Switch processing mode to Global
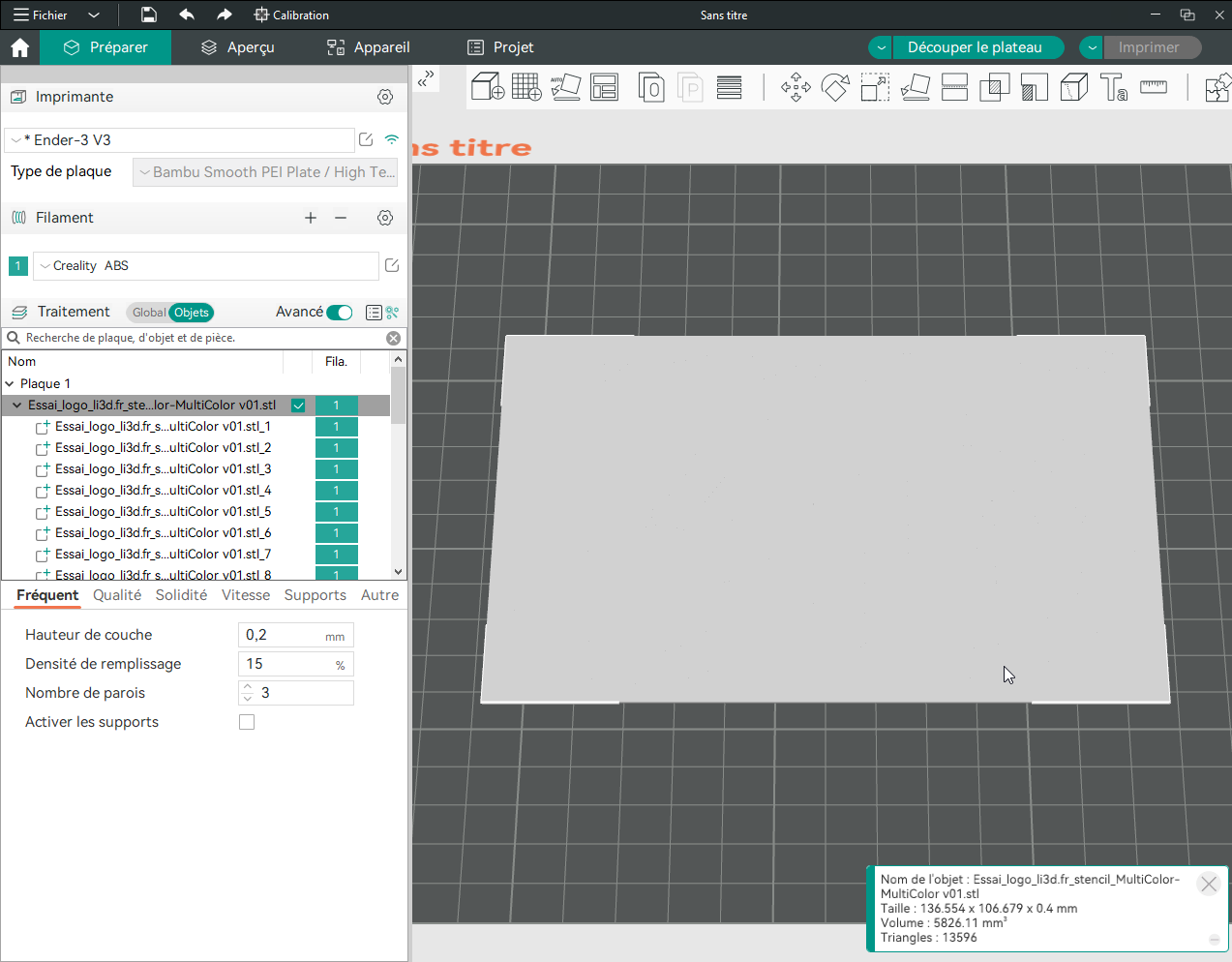 click(x=148, y=313)
